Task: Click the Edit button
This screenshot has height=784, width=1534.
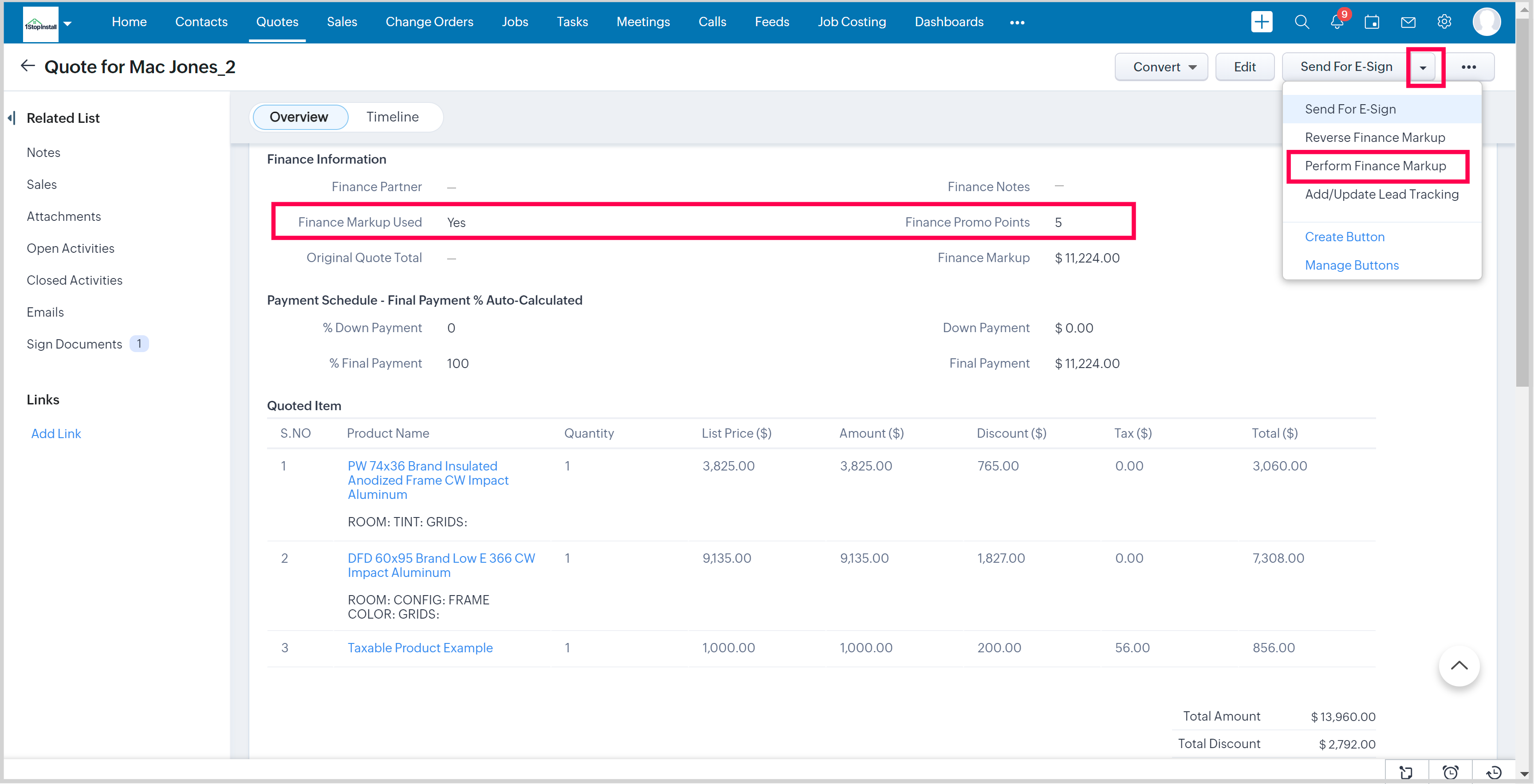Action: [1244, 67]
